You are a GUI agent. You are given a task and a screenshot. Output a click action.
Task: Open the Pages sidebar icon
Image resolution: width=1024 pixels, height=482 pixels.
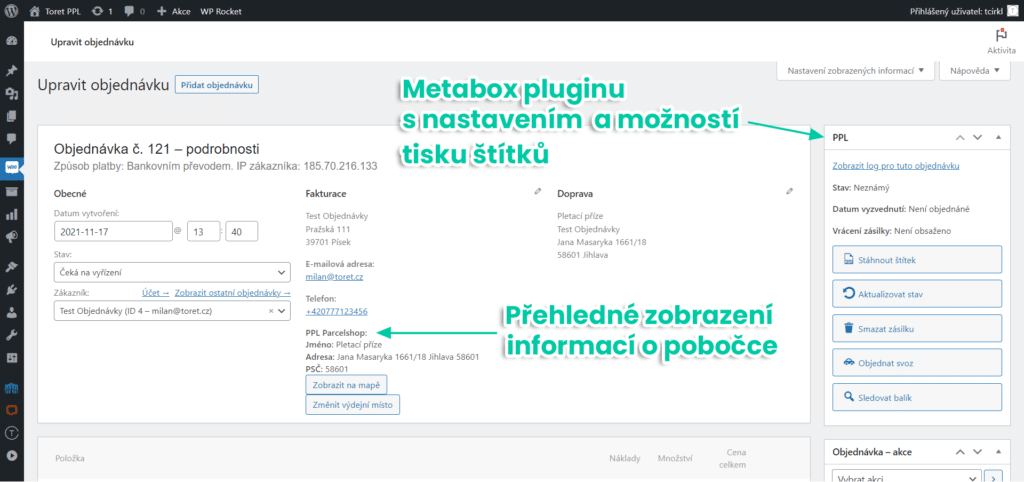click(11, 116)
